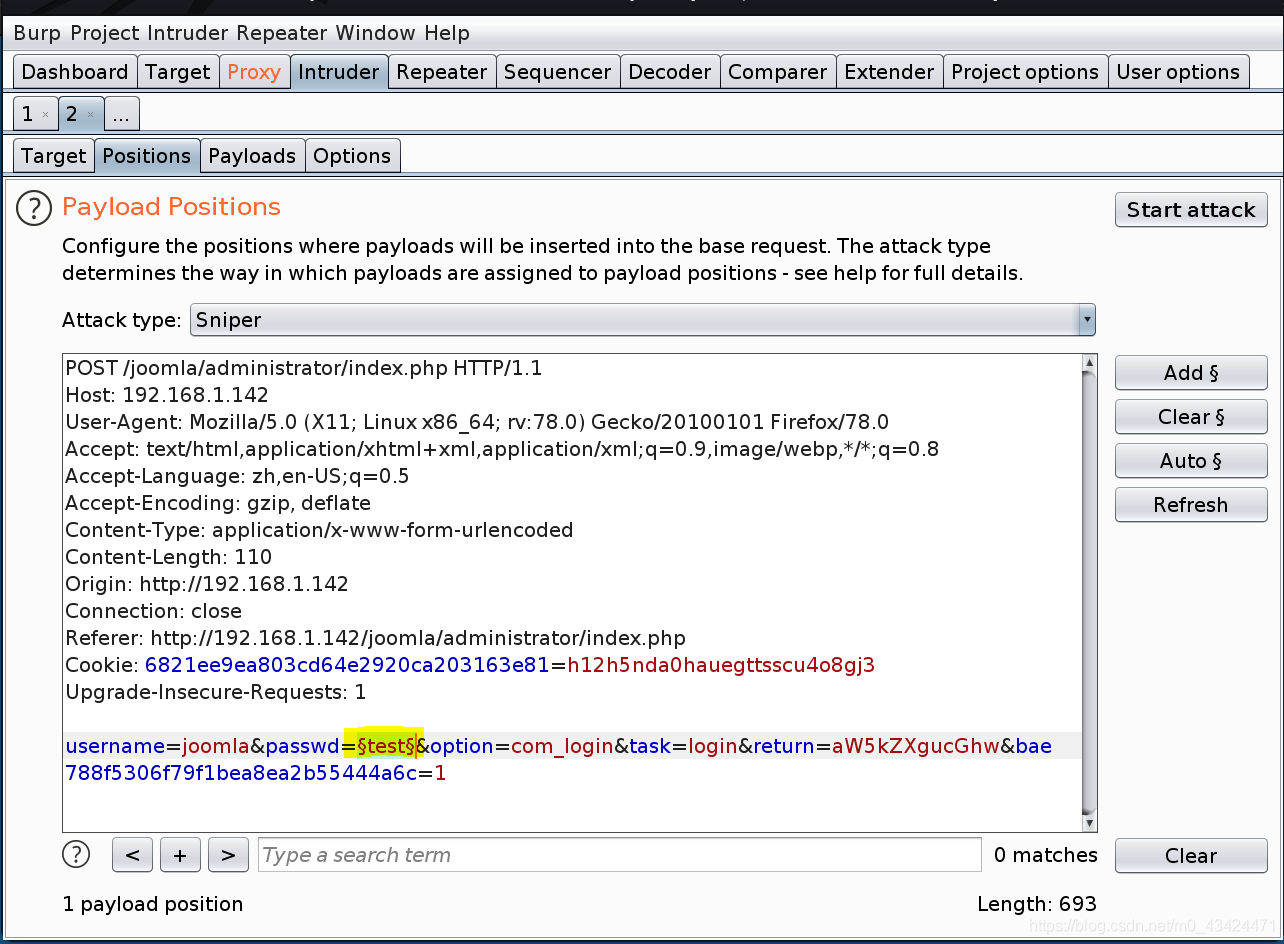Viewport: 1284px width, 944px height.
Task: Click the Content-Type header line
Action: (x=319, y=530)
